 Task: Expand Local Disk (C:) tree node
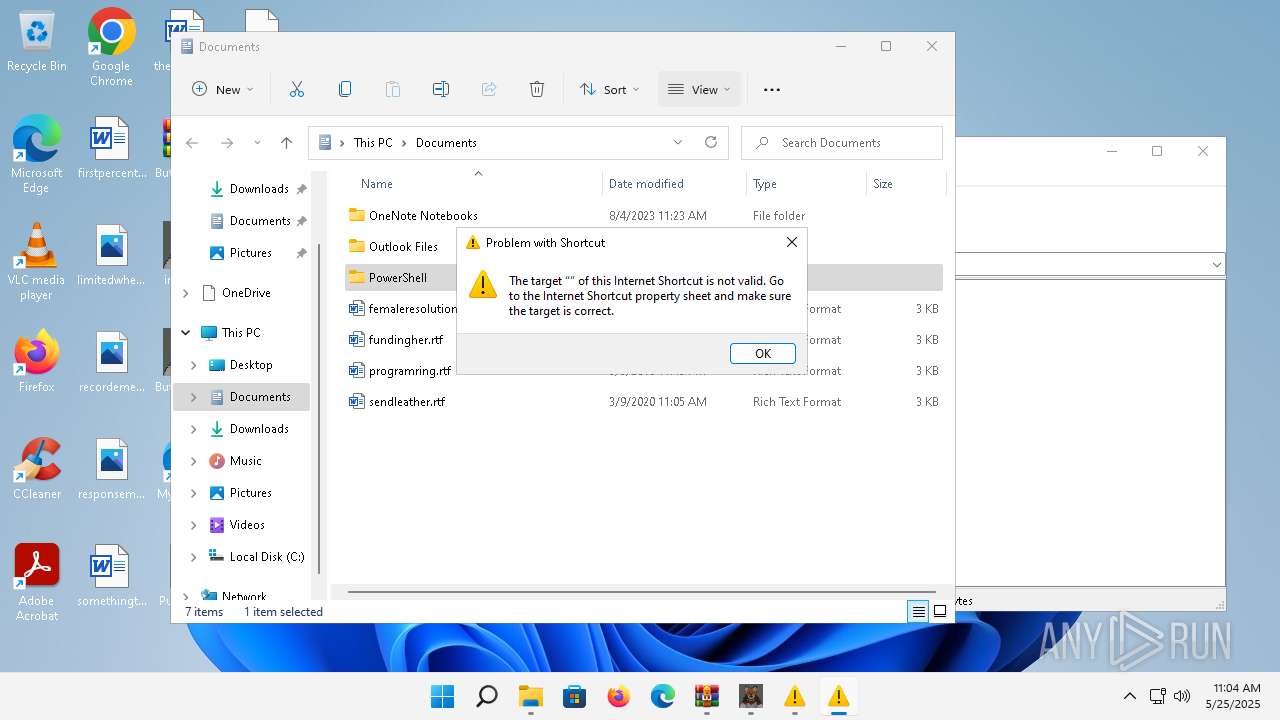pos(194,557)
